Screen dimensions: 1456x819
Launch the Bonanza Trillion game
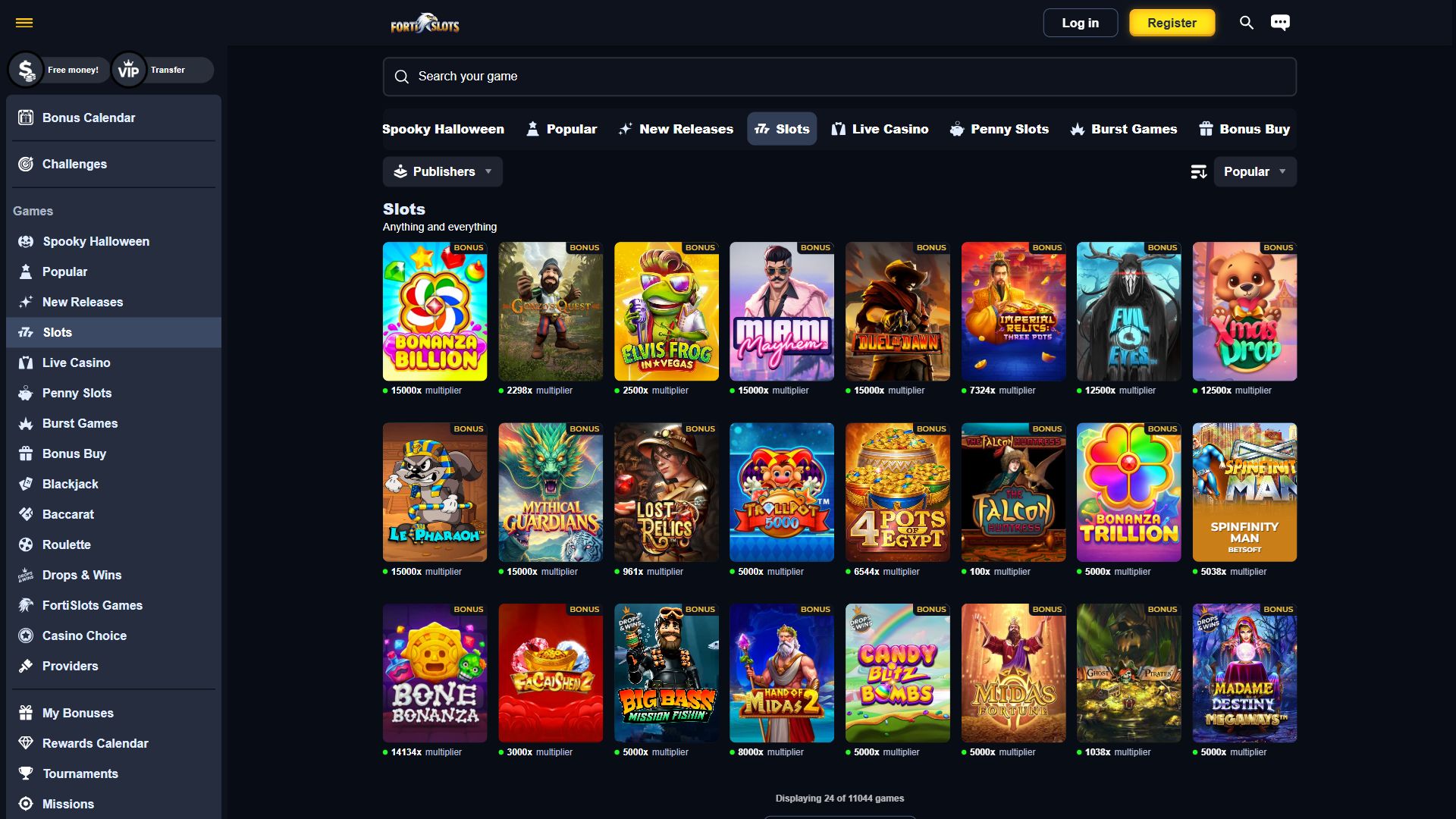coord(1129,493)
